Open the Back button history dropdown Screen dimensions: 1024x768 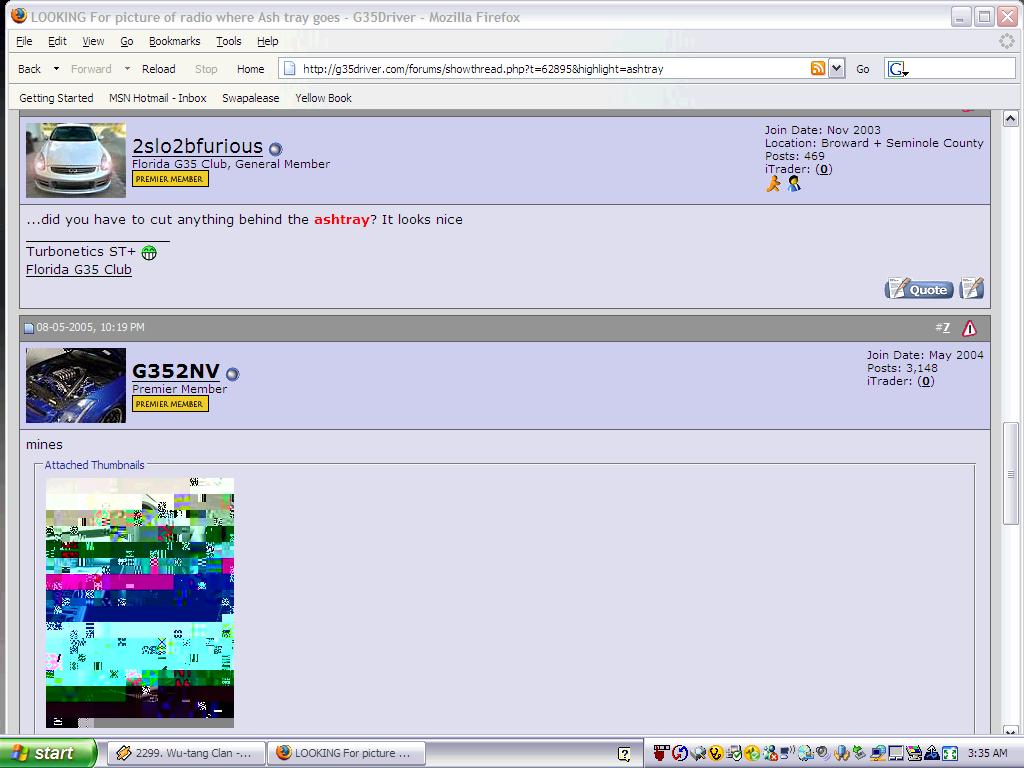pyautogui.click(x=56, y=69)
